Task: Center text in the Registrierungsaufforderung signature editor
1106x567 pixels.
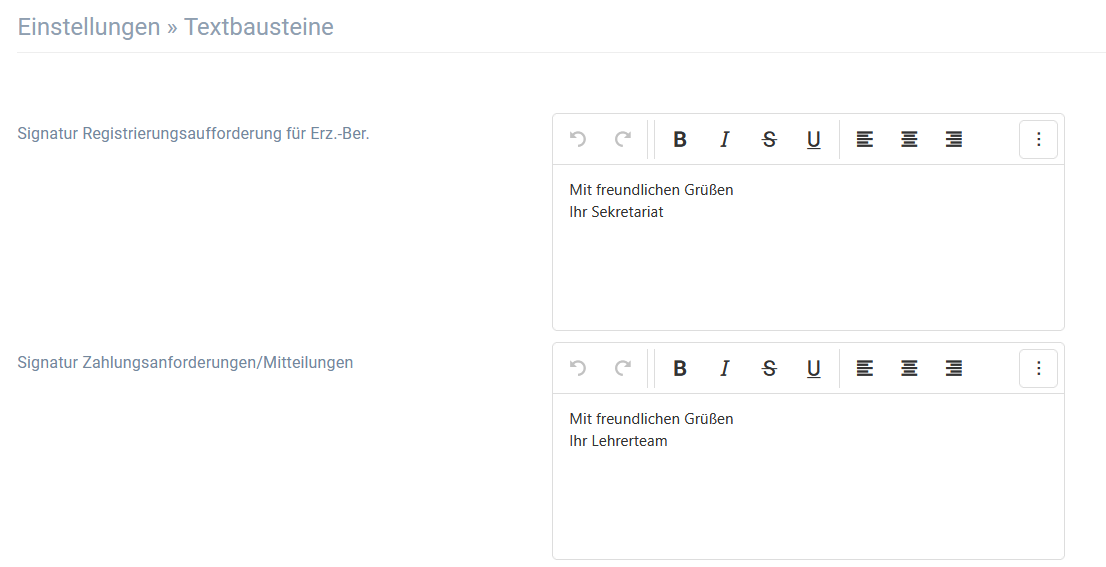Action: coord(909,140)
